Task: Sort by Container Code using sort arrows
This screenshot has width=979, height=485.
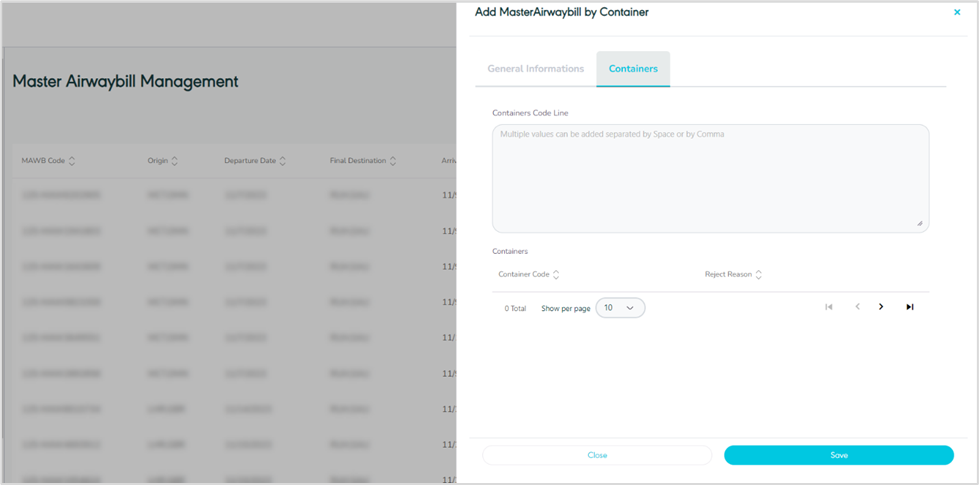Action: tap(556, 275)
